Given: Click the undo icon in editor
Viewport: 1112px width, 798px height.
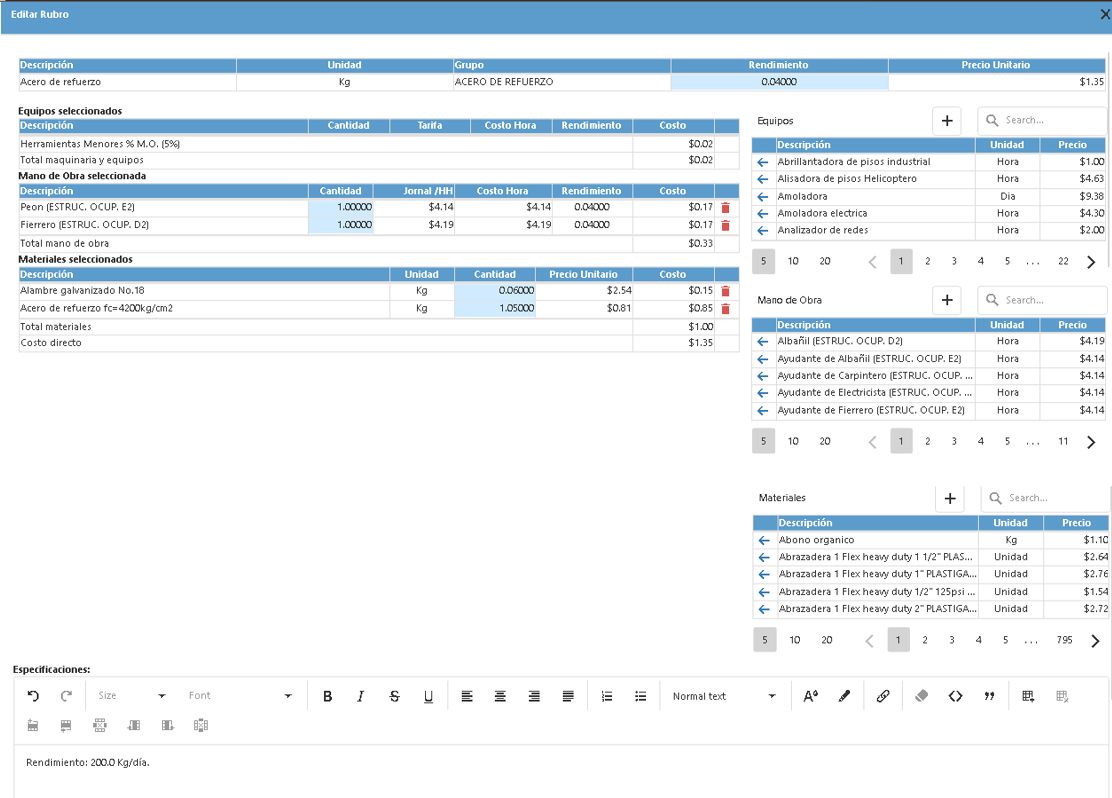Looking at the screenshot, I should click(33, 696).
